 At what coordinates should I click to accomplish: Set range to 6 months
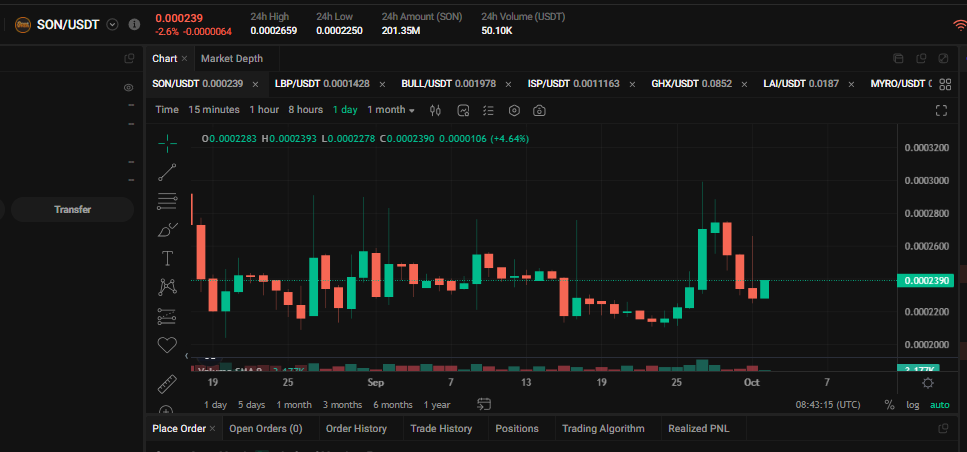tap(393, 405)
